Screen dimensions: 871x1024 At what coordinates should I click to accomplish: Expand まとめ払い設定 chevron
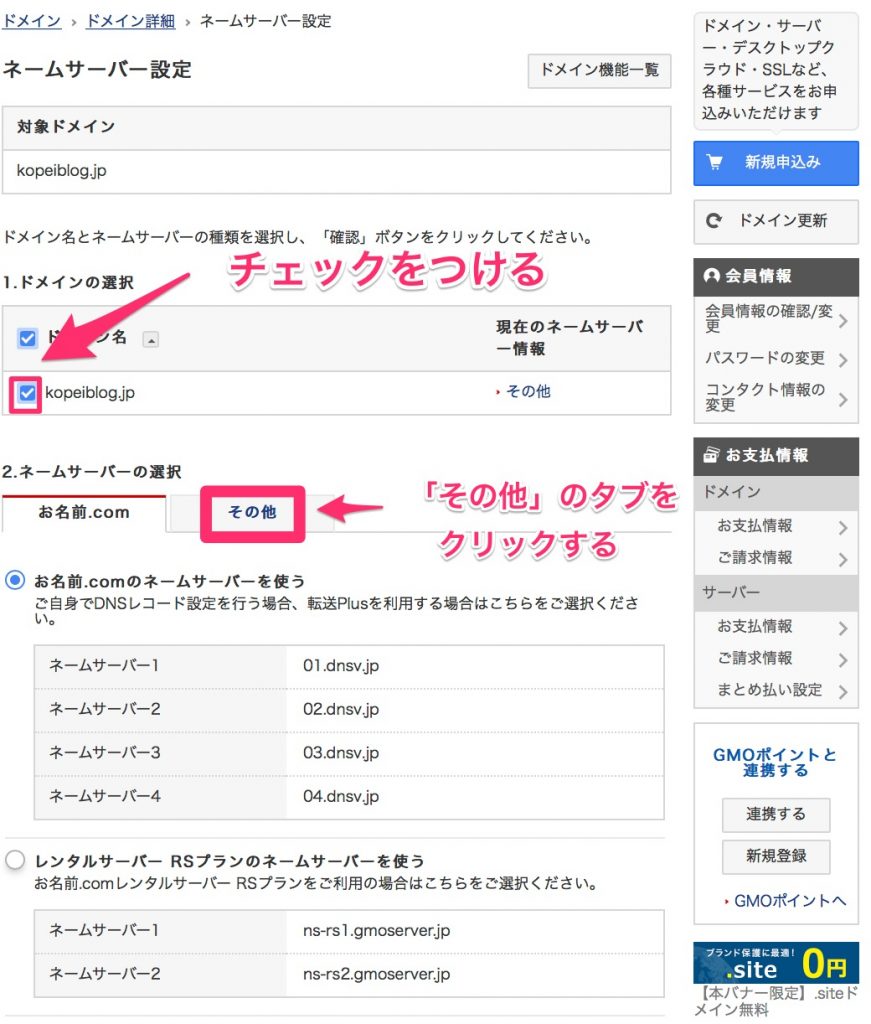843,691
